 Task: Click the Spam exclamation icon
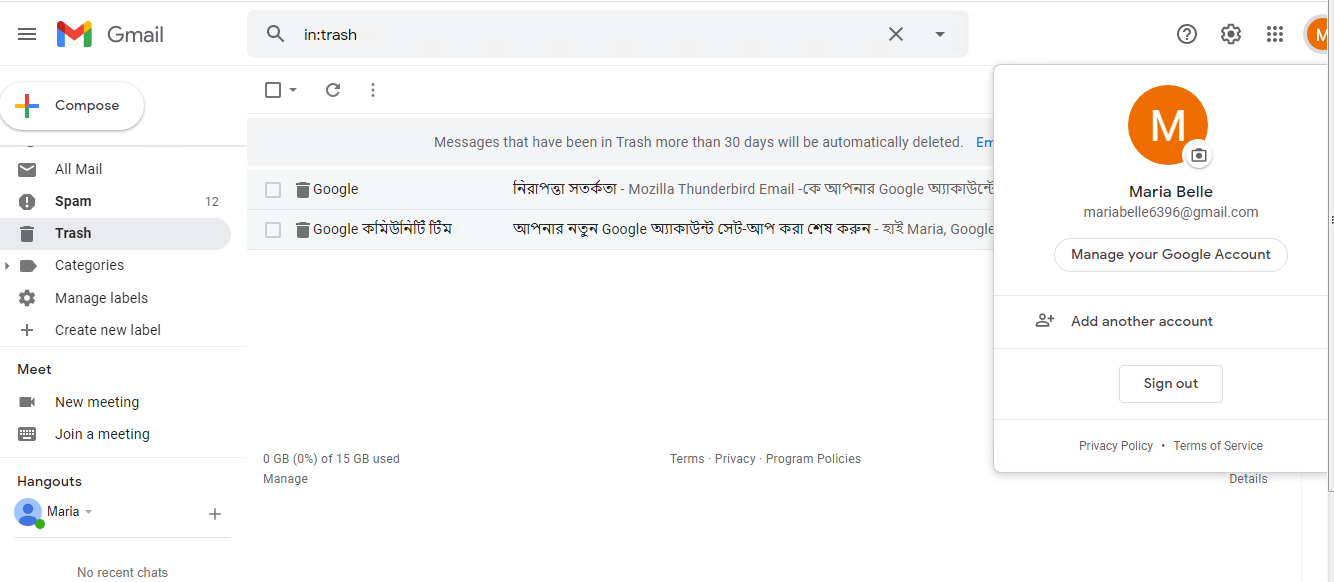tap(27, 201)
